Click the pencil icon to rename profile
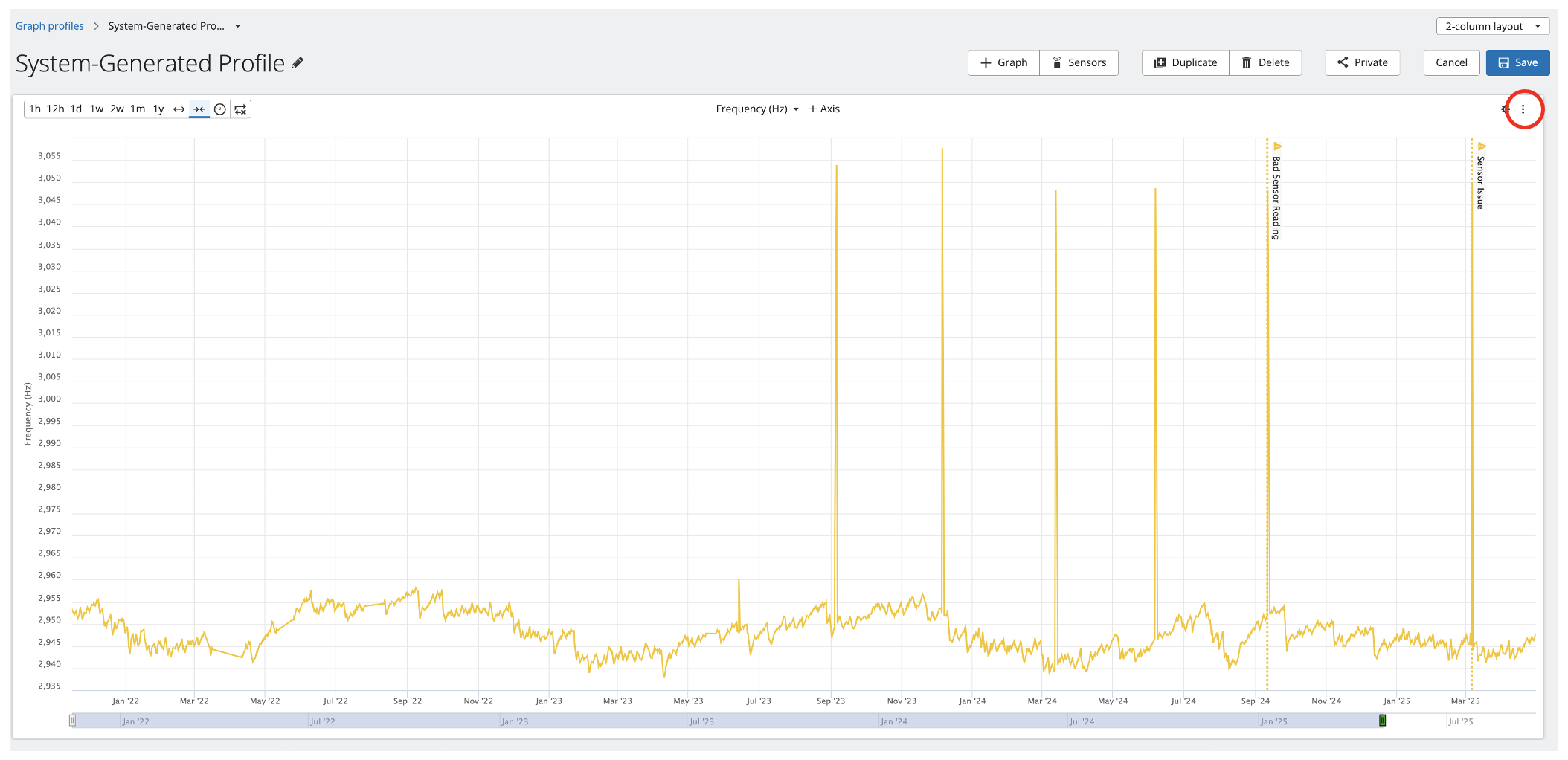 click(298, 64)
